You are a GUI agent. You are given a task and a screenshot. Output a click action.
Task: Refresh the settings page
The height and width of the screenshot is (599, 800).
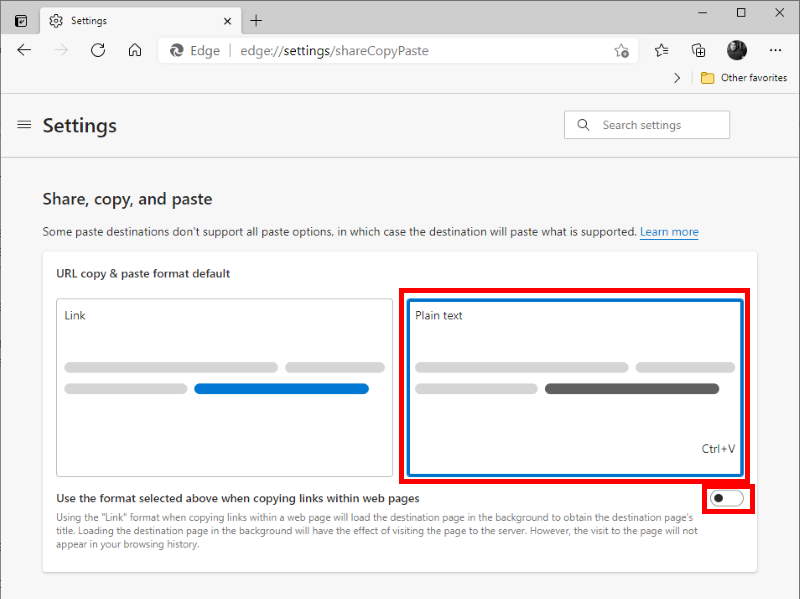click(x=97, y=50)
